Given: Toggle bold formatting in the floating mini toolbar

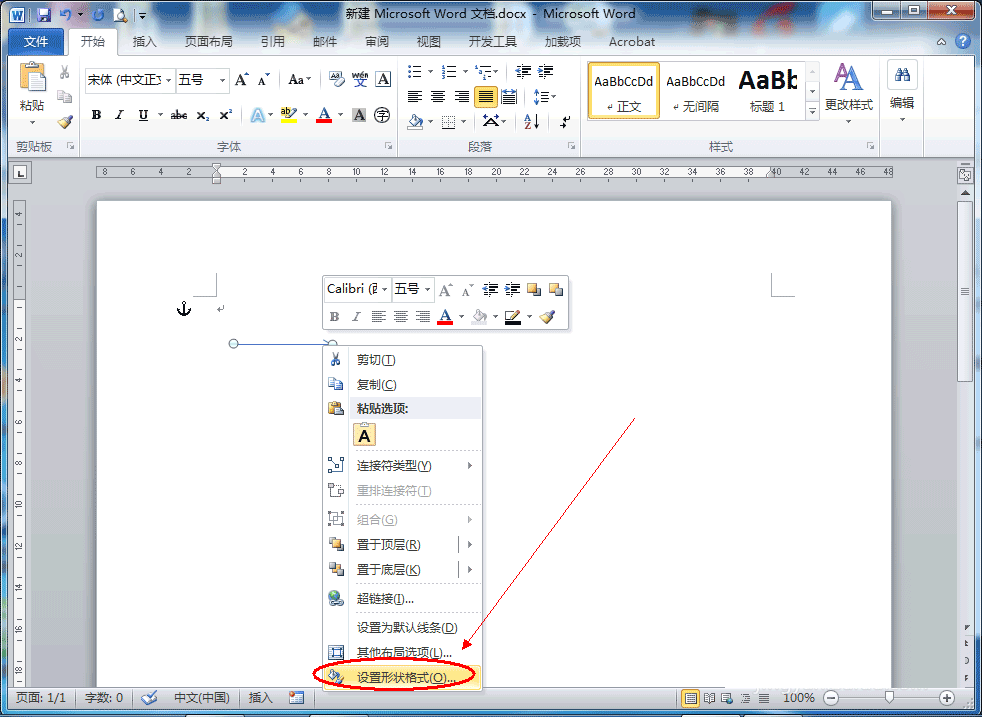Looking at the screenshot, I should point(333,317).
